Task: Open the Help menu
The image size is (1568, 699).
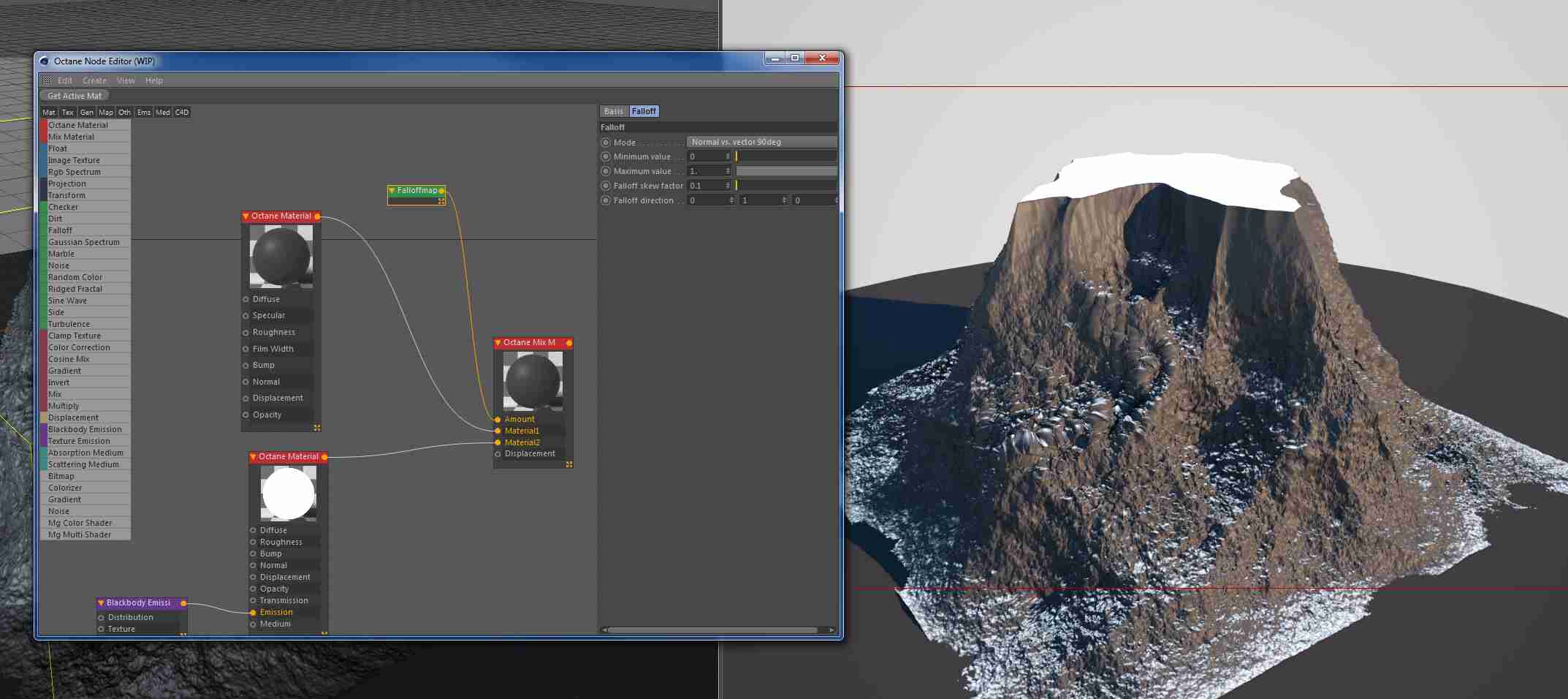Action: 154,80
